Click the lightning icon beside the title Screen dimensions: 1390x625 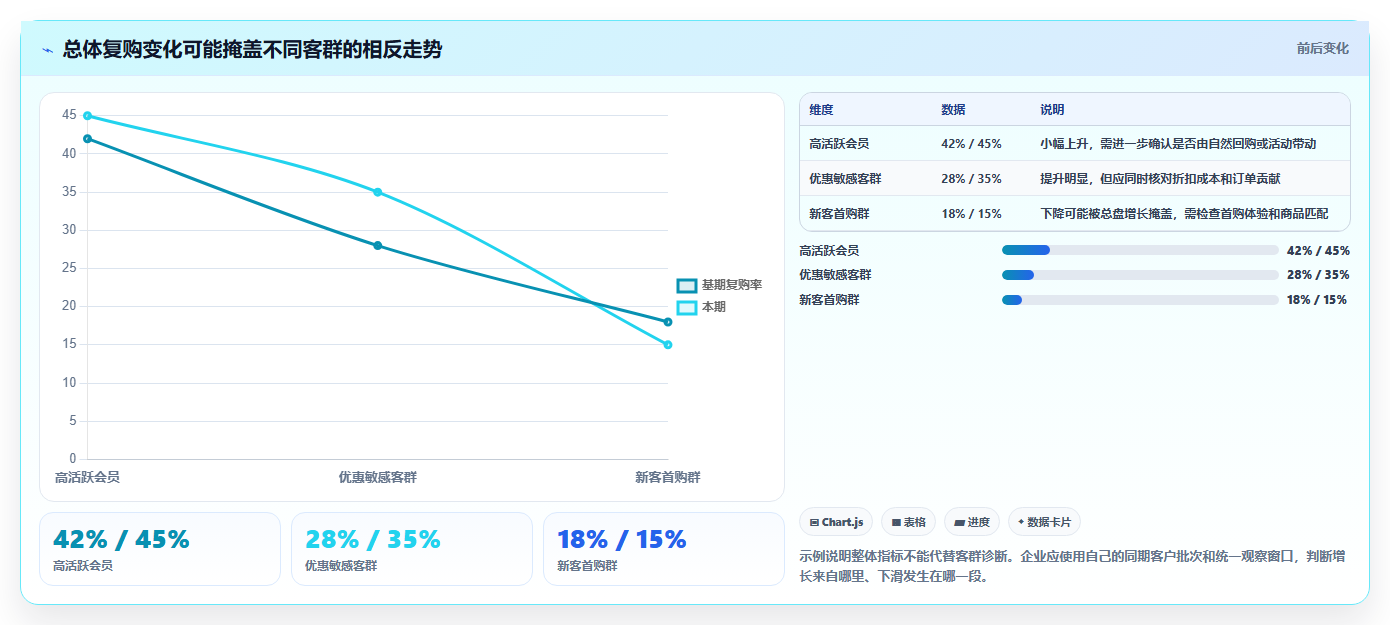point(47,50)
